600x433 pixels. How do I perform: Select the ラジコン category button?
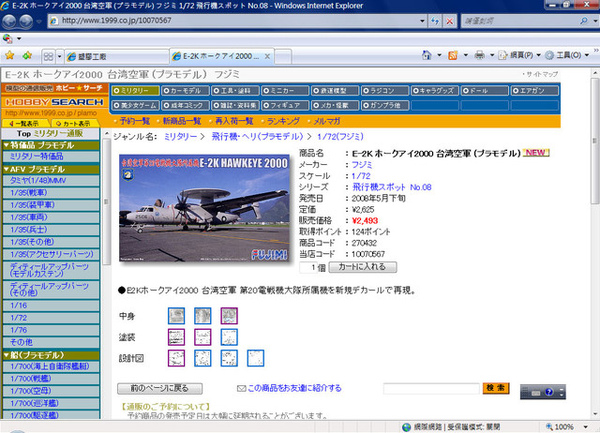tap(385, 91)
